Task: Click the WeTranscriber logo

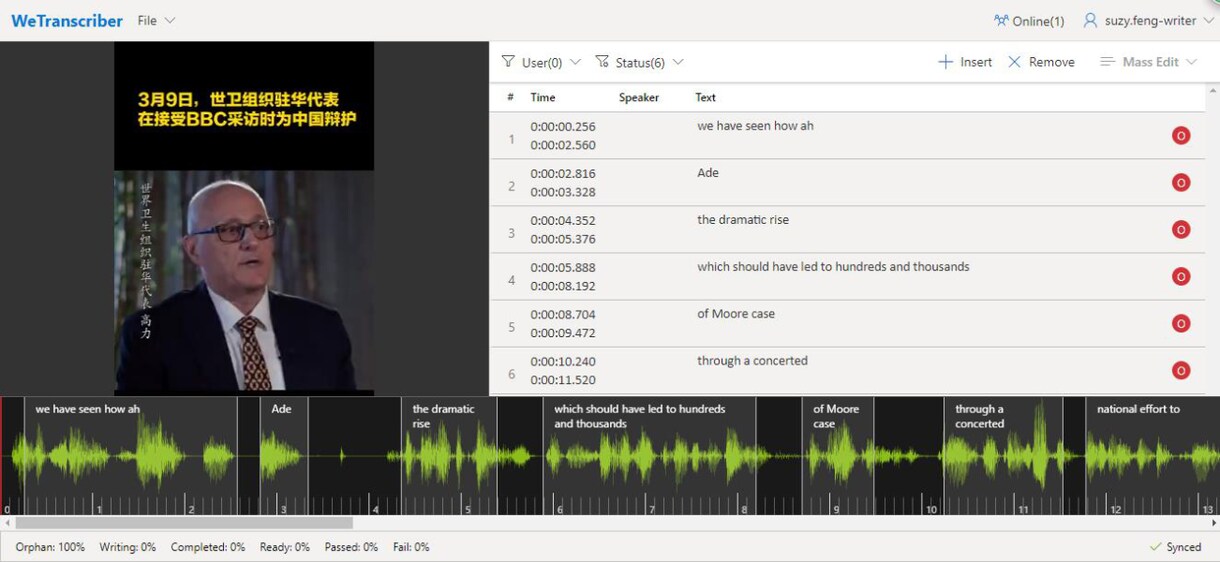Action: pos(67,21)
